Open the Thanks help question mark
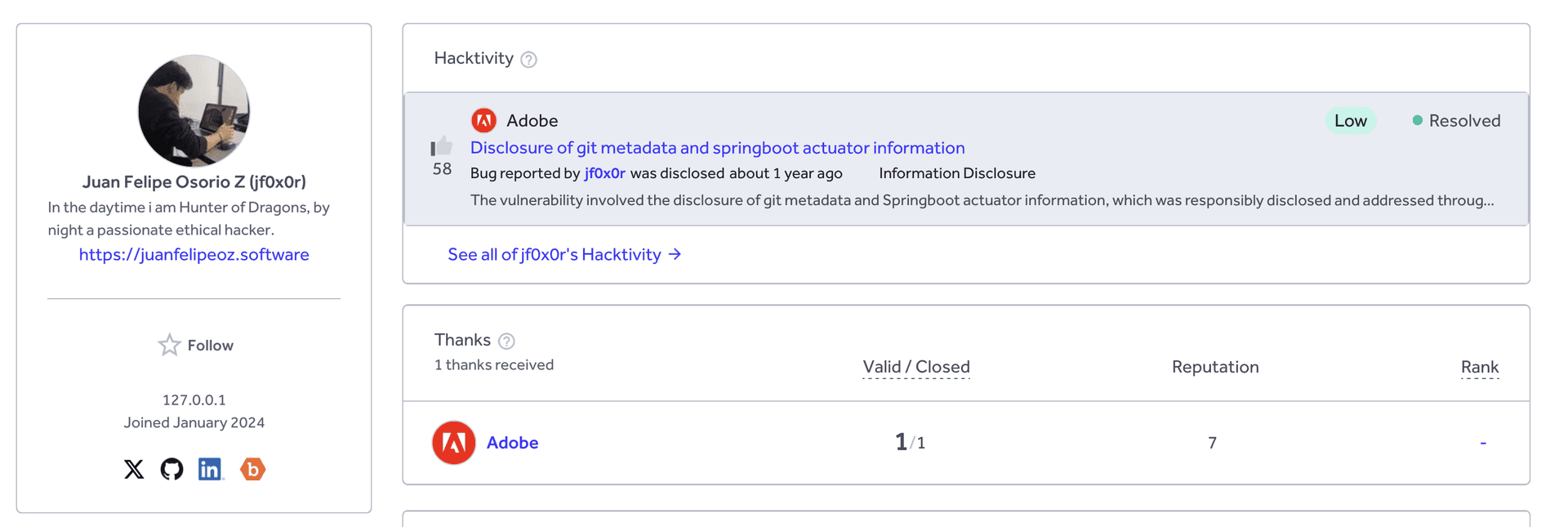This screenshot has width=1568, height=527. 506,341
